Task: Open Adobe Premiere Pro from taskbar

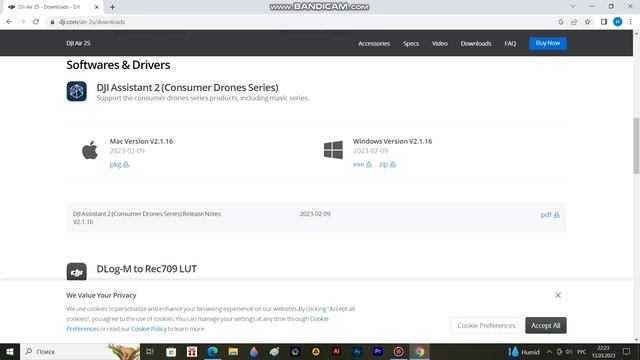Action: [378, 351]
